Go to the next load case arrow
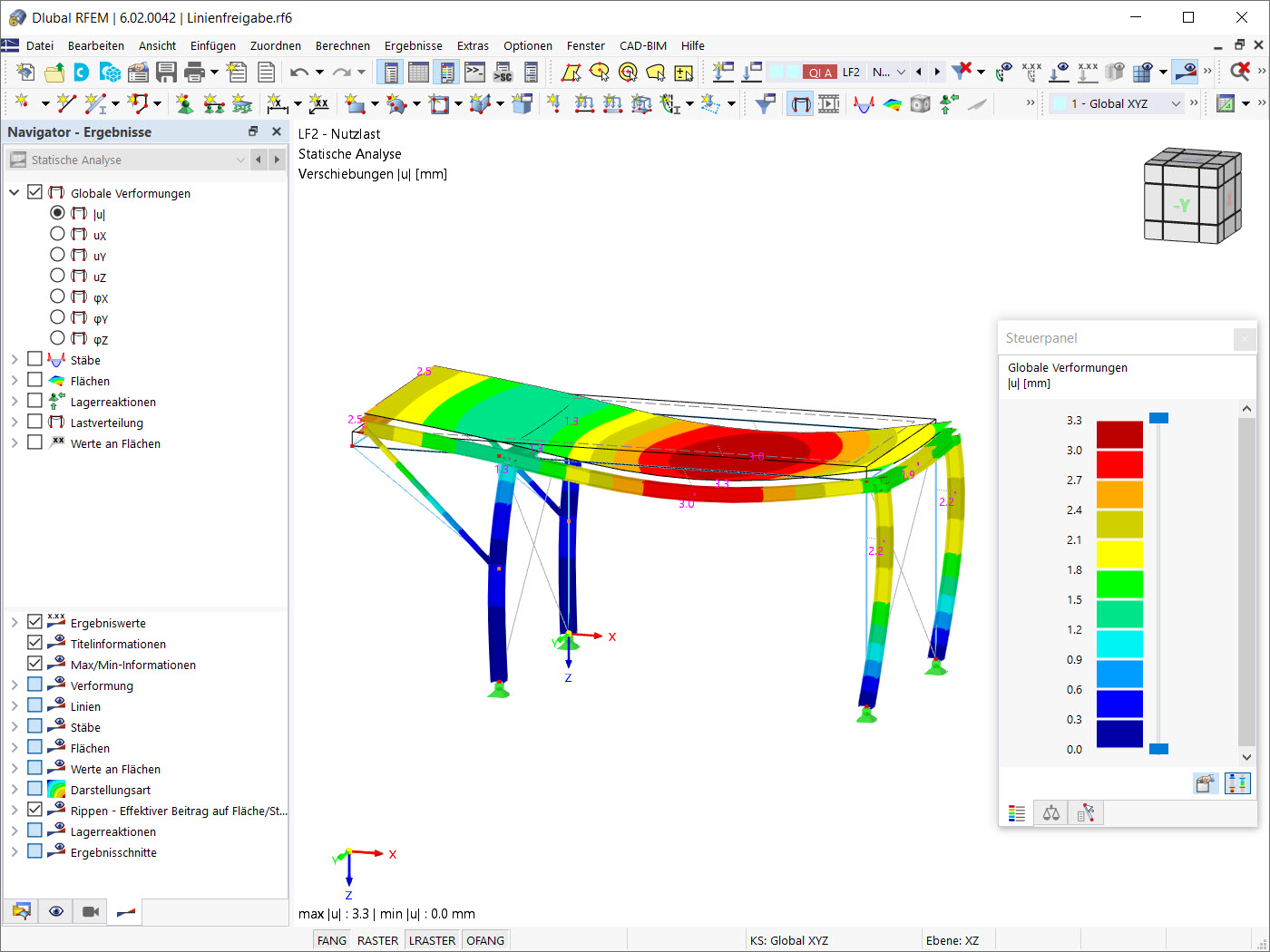Image resolution: width=1270 pixels, height=952 pixels. [937, 73]
